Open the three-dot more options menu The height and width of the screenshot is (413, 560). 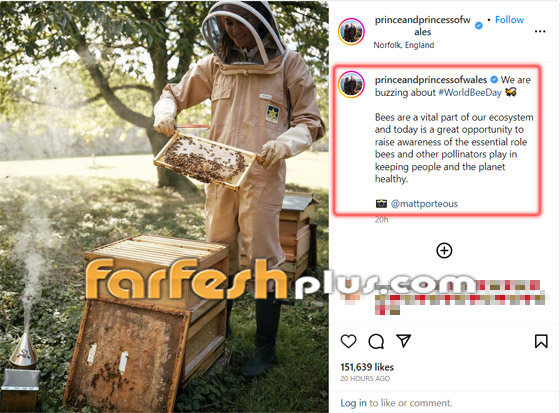pyautogui.click(x=540, y=31)
